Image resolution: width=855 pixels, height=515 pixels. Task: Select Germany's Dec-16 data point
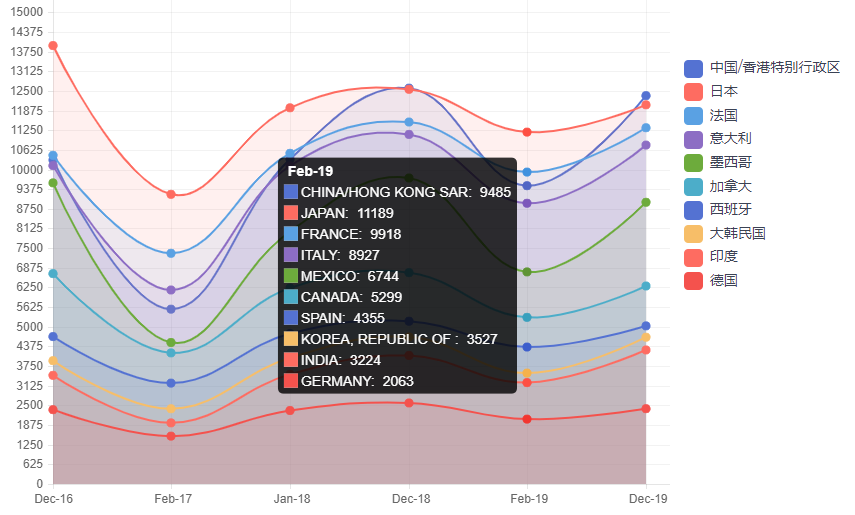coord(53,410)
